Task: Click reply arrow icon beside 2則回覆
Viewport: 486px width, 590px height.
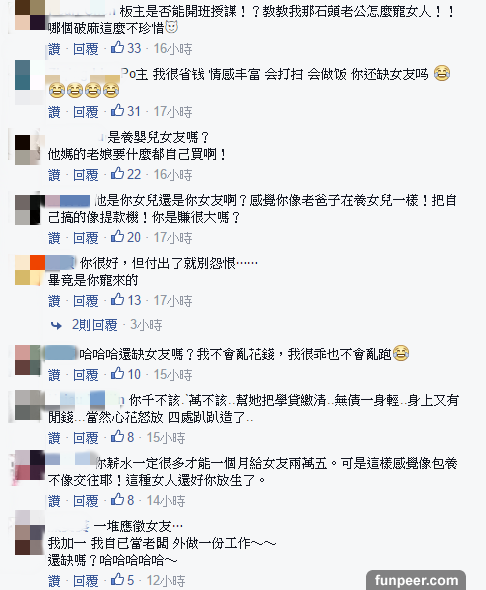Action: tap(56, 325)
